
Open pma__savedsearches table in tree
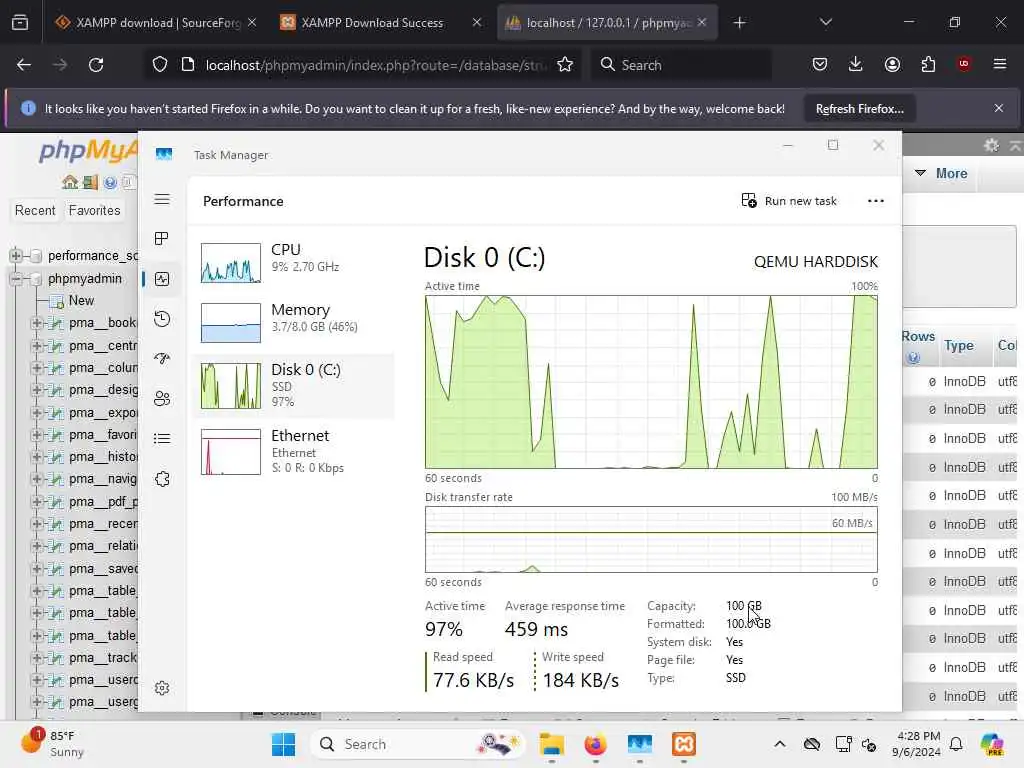point(103,569)
